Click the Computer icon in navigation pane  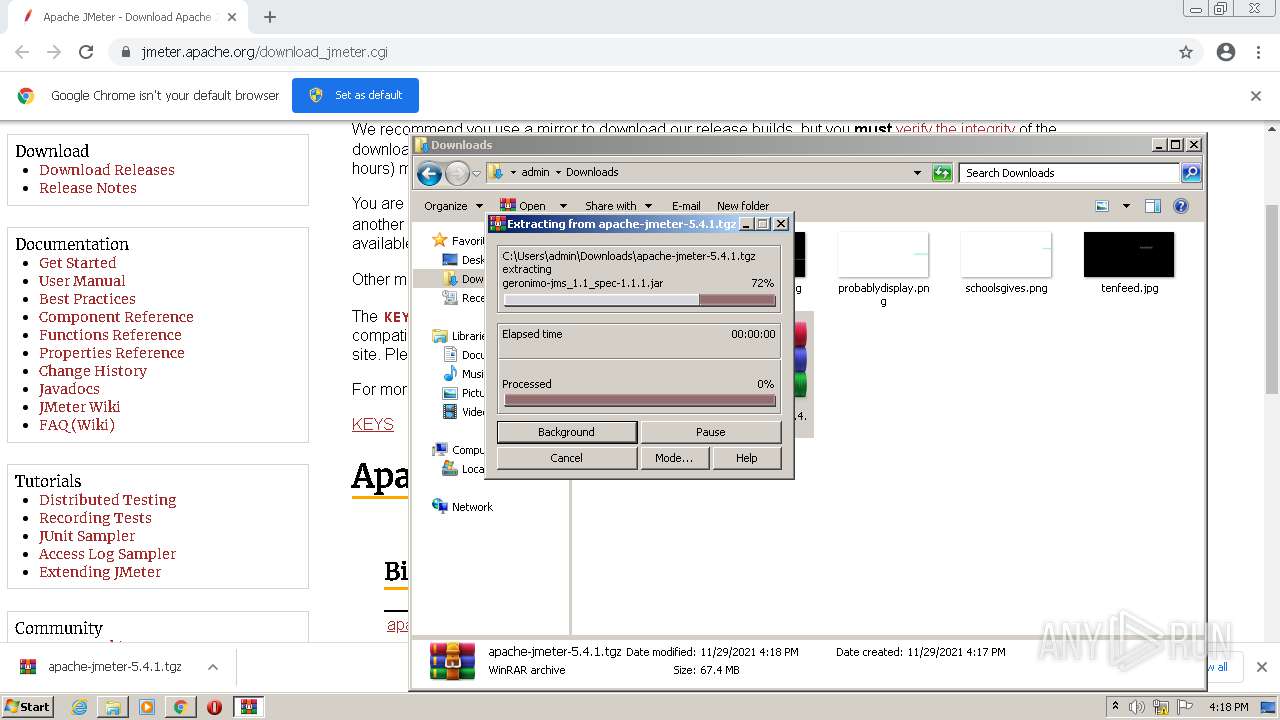(x=440, y=450)
